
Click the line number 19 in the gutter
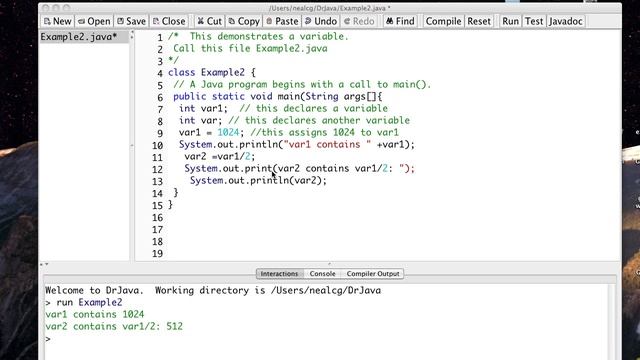point(158,253)
